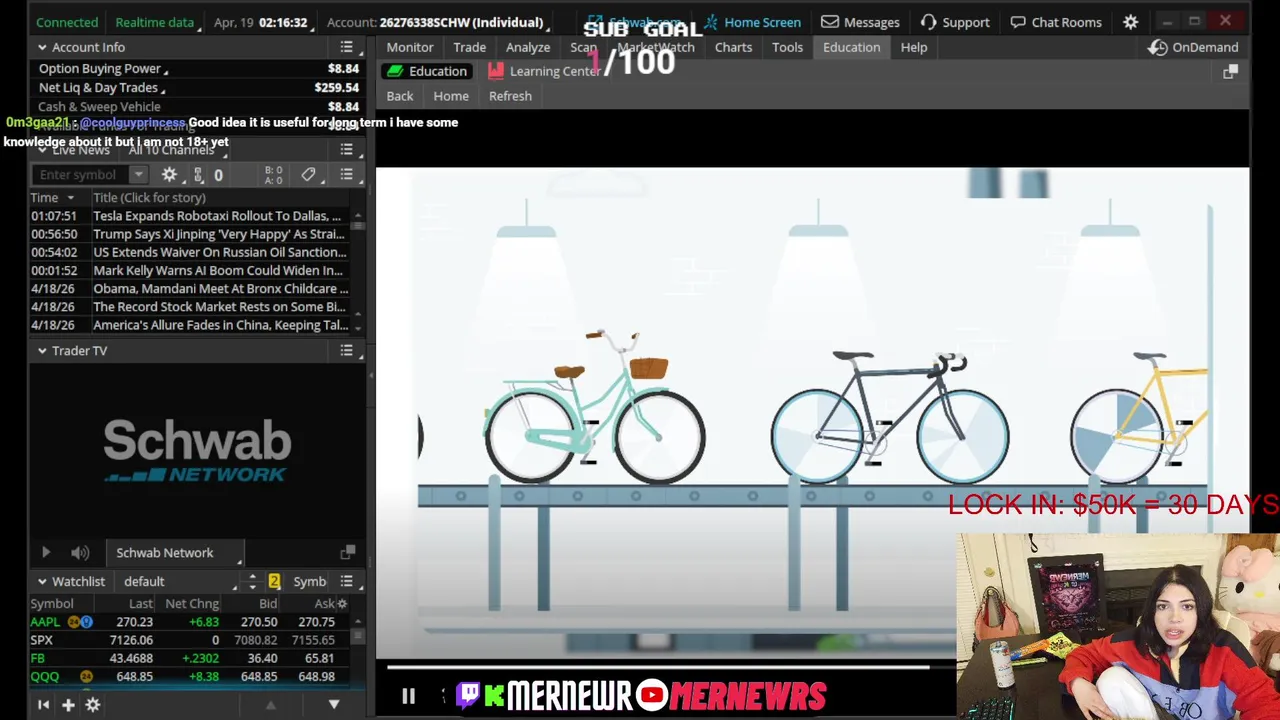Pause the bicycle education video

click(408, 696)
